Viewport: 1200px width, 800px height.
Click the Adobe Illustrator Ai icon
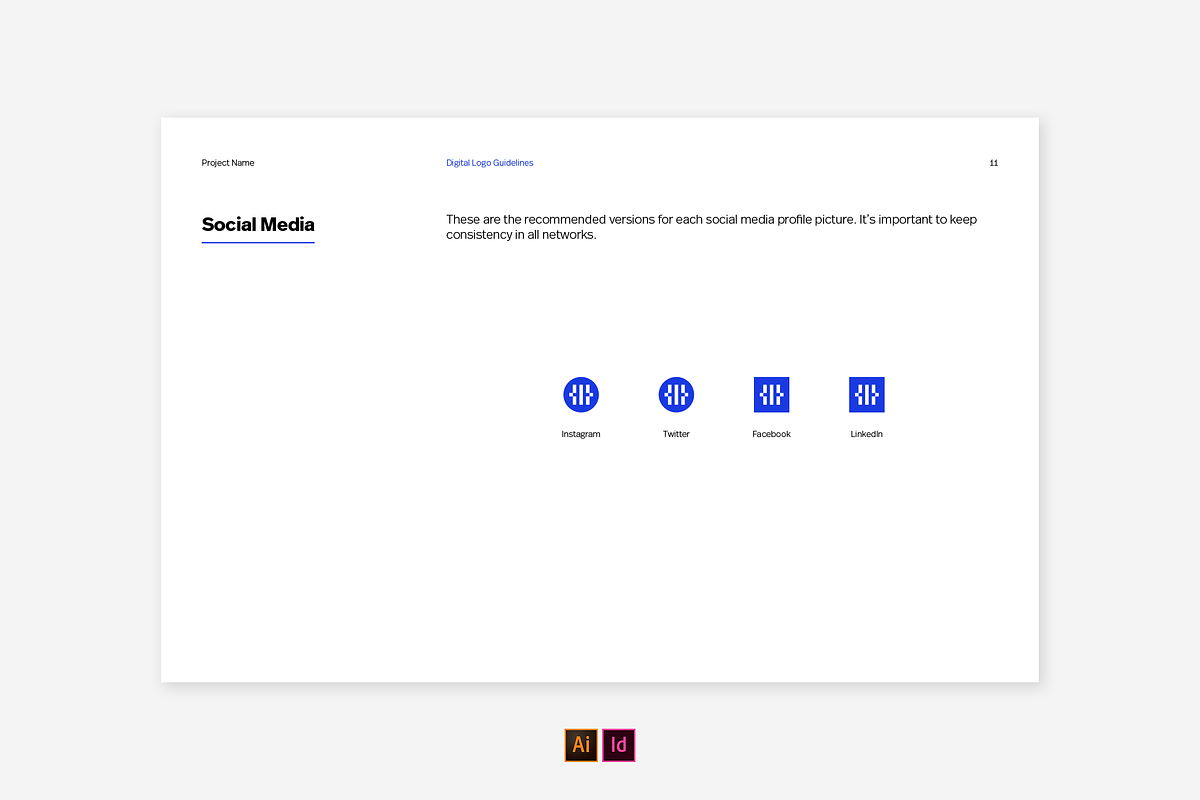[x=581, y=745]
